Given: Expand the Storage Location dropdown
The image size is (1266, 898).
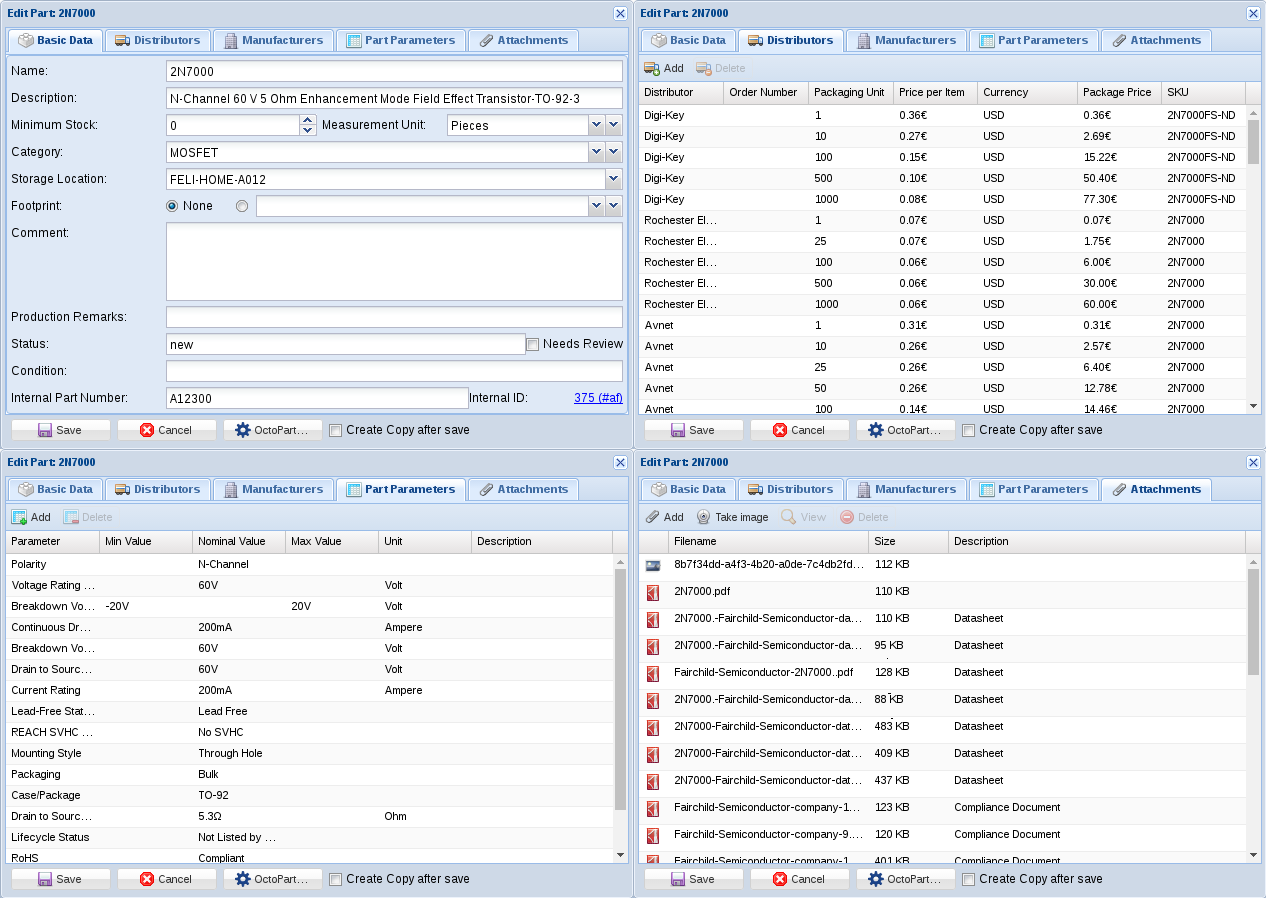Looking at the screenshot, I should pos(614,178).
